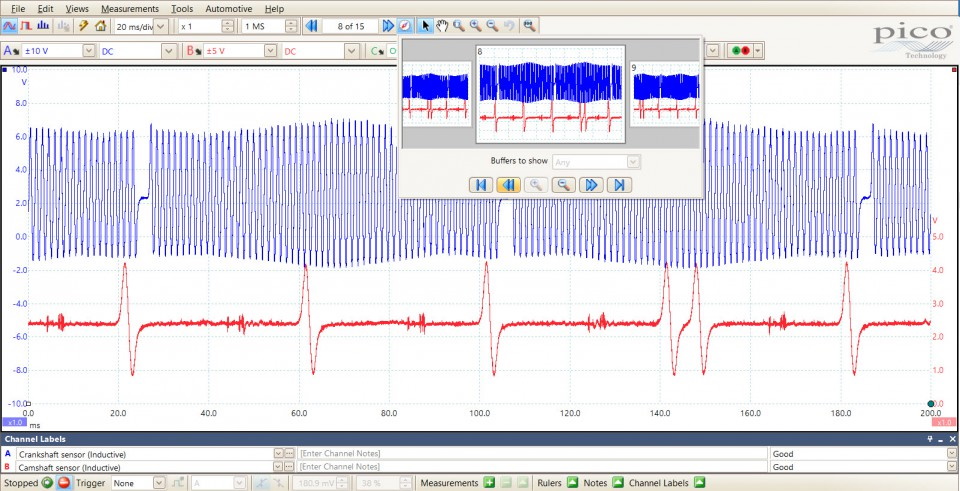Expand Channel A ±10 V range dropdown
Image resolution: width=960 pixels, height=491 pixels.
point(88,51)
